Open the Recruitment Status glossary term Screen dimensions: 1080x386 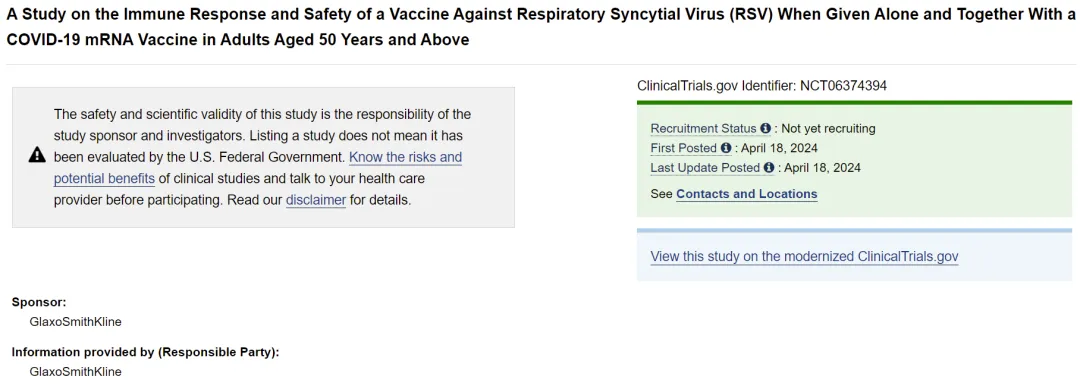pos(704,128)
